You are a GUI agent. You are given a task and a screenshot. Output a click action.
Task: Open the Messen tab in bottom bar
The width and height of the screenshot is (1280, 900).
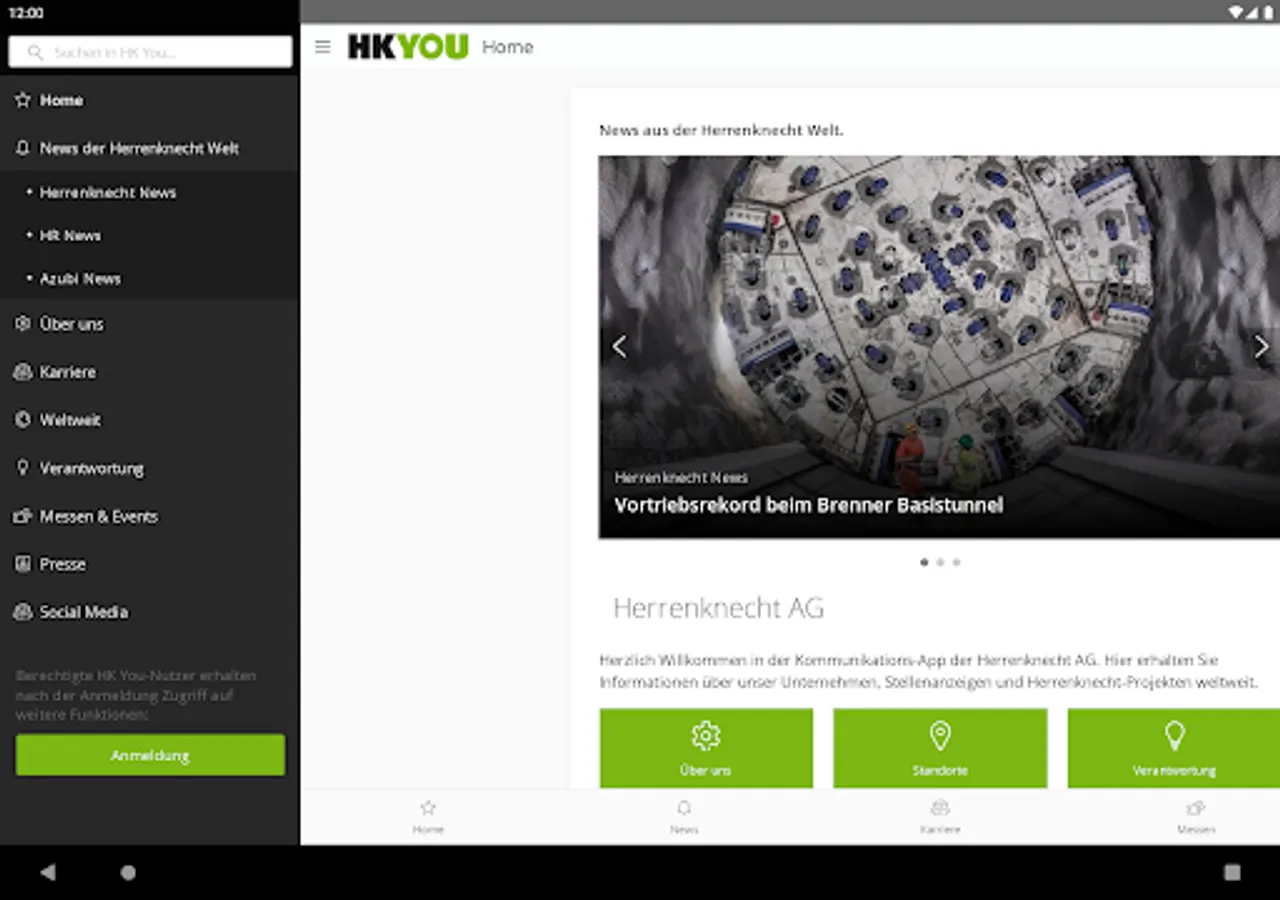[1196, 817]
